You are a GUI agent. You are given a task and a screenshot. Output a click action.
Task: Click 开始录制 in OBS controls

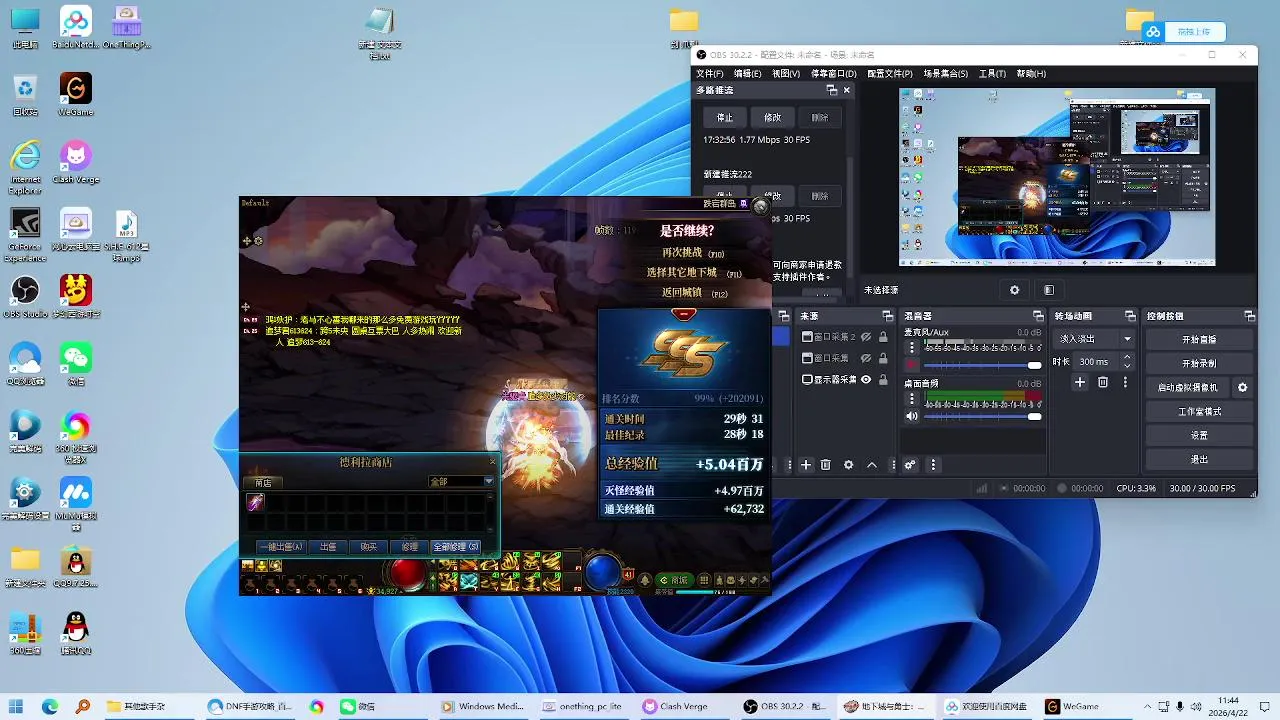click(1199, 363)
